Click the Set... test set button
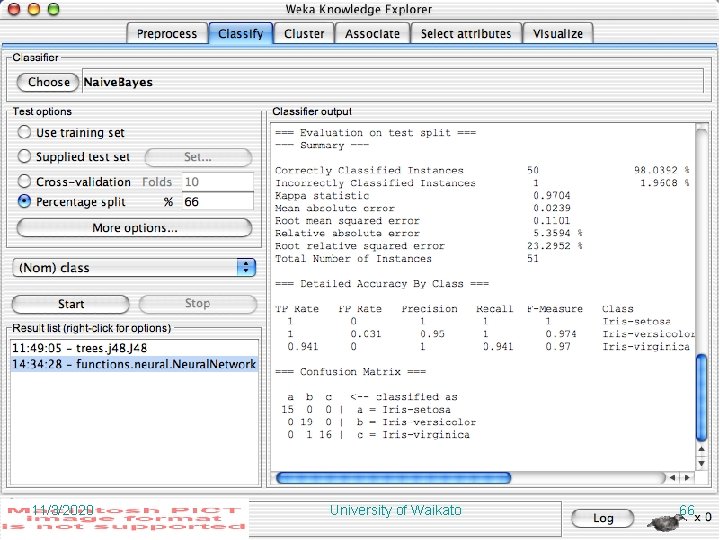 tap(198, 157)
